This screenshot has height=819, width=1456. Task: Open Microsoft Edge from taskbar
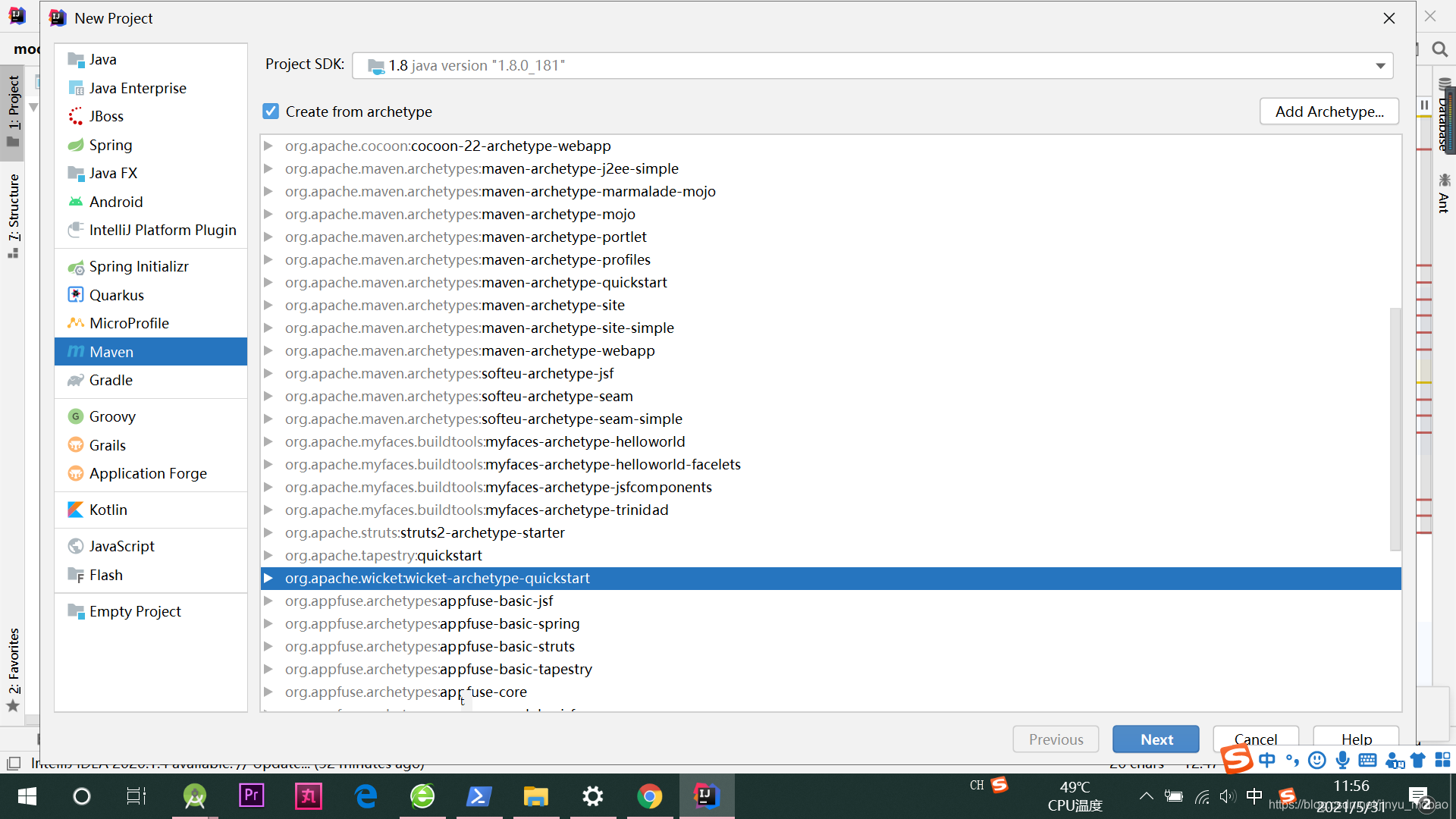(x=366, y=796)
